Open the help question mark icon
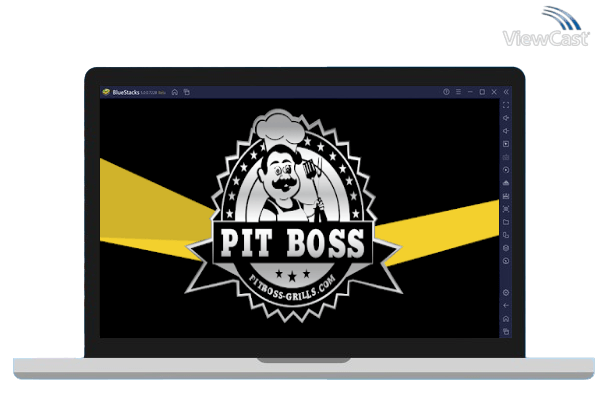The width and height of the screenshot is (602, 414). [446, 92]
